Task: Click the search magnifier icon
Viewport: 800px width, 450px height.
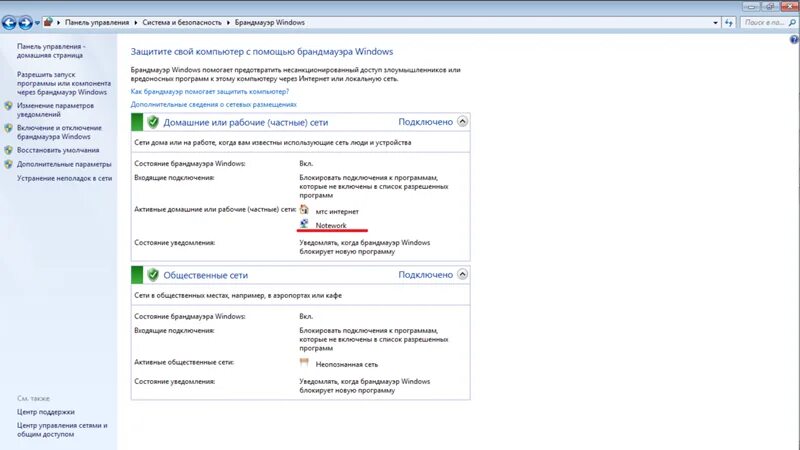Action: 792,22
